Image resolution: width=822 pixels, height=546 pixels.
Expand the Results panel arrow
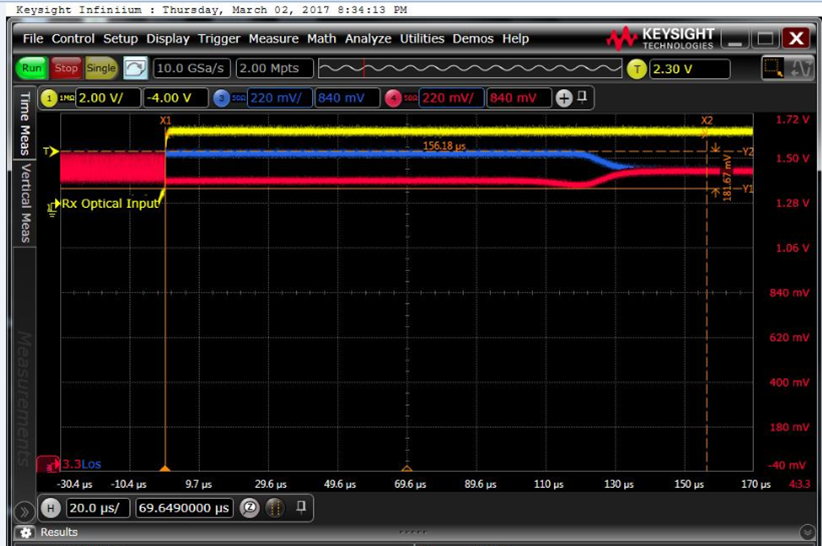tap(808, 532)
